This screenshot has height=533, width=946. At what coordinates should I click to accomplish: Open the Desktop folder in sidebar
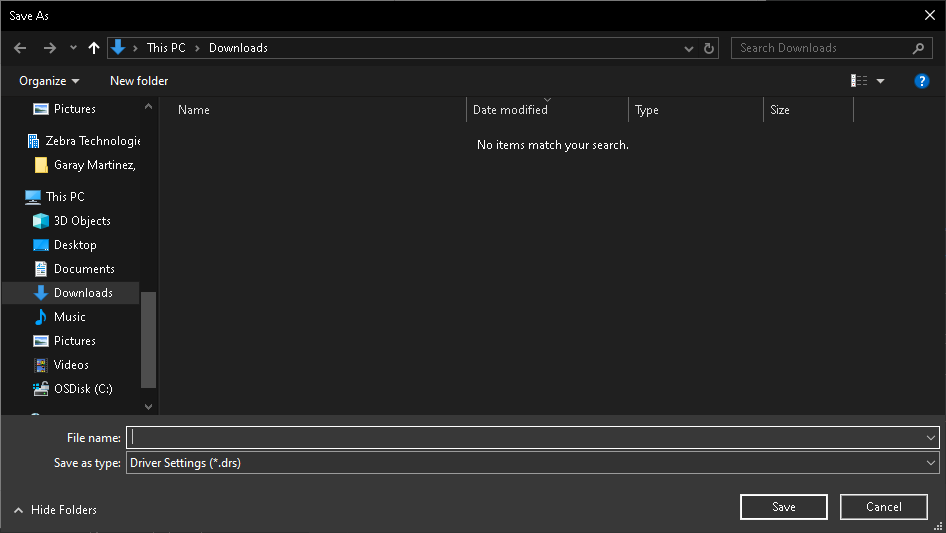pyautogui.click(x=75, y=245)
